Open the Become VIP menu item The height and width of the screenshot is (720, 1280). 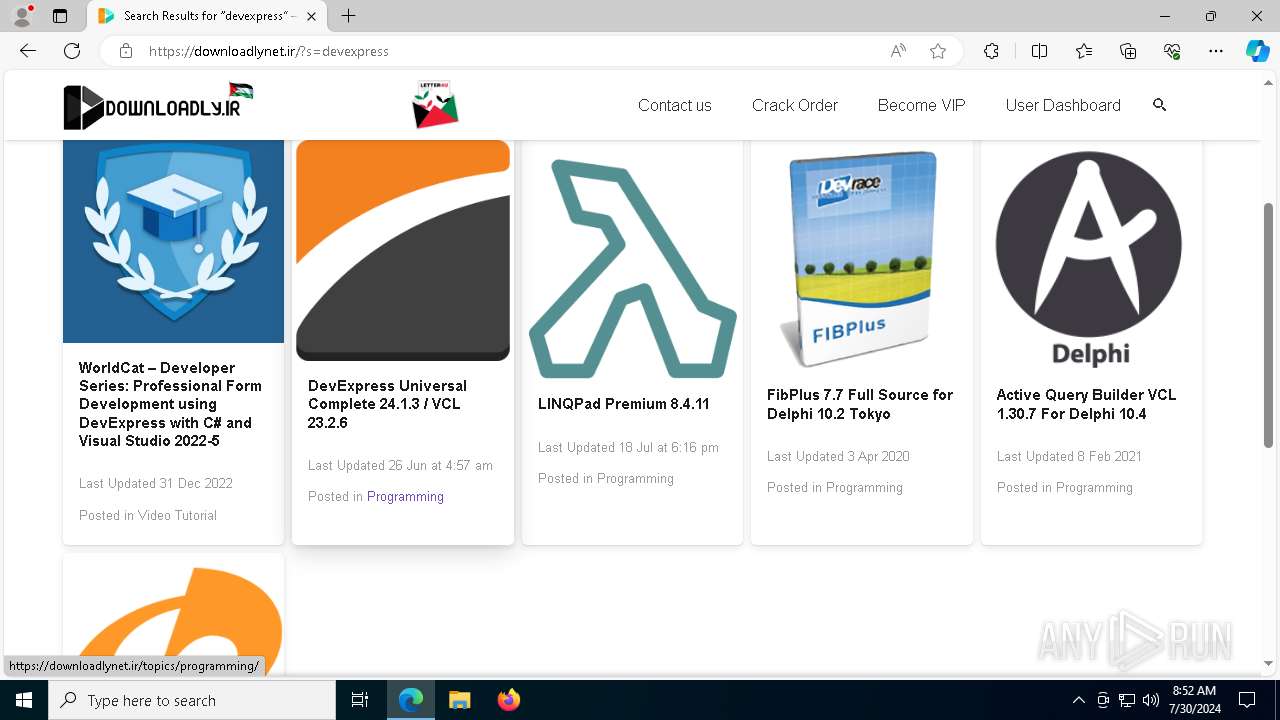[922, 105]
